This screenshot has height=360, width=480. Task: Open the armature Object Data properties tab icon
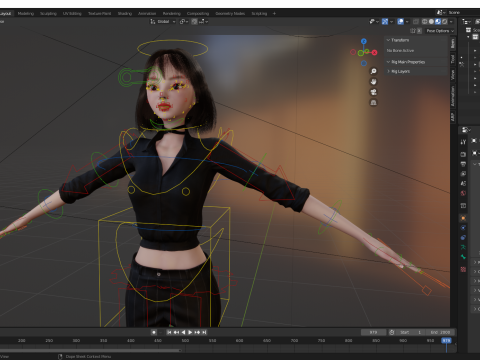click(463, 247)
